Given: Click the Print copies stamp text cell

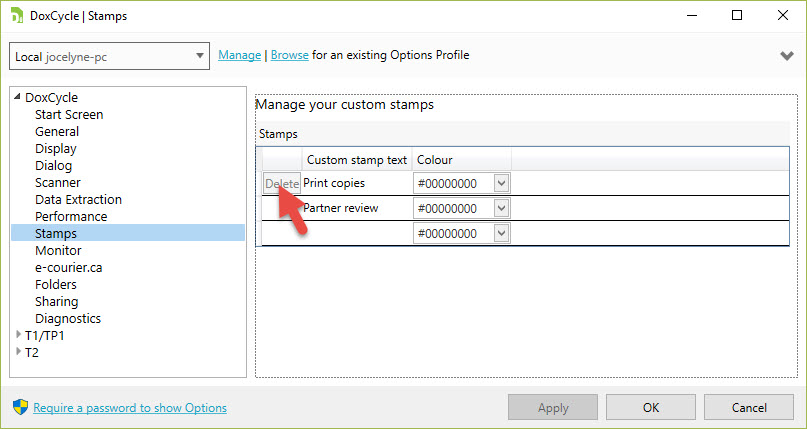Looking at the screenshot, I should point(357,183).
